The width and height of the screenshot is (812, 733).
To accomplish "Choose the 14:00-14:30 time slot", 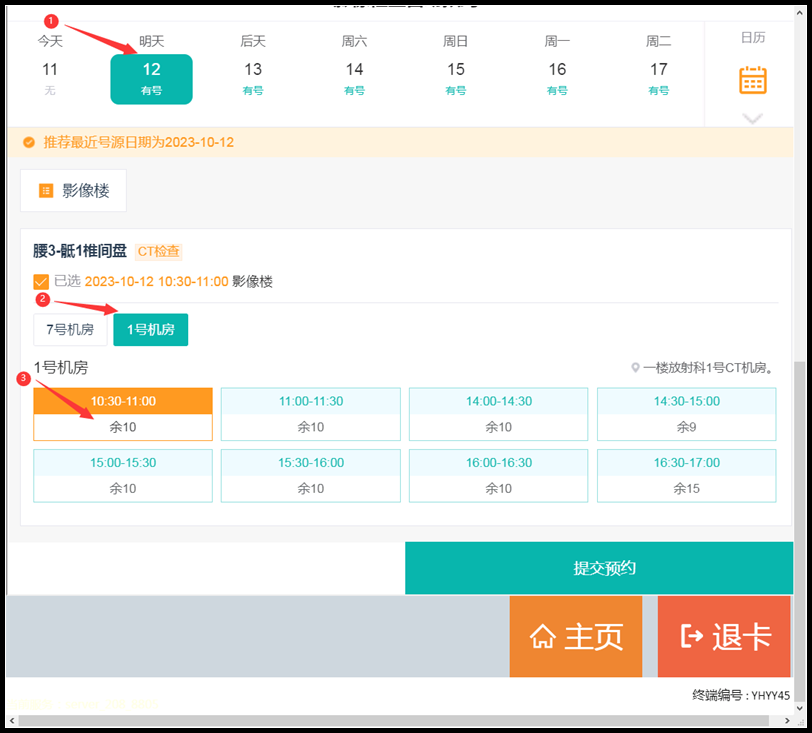I will (498, 413).
